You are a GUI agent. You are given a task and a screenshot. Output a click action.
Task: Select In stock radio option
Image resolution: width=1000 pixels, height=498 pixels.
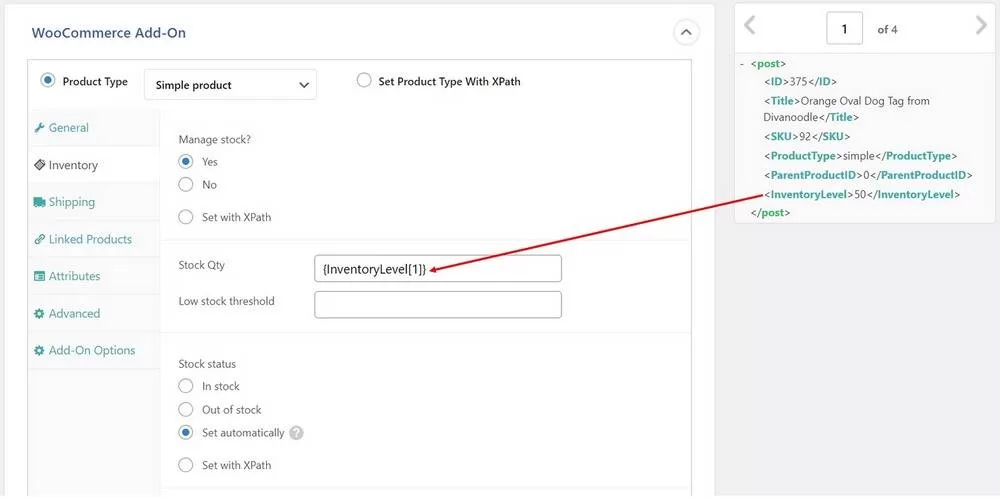coord(186,386)
